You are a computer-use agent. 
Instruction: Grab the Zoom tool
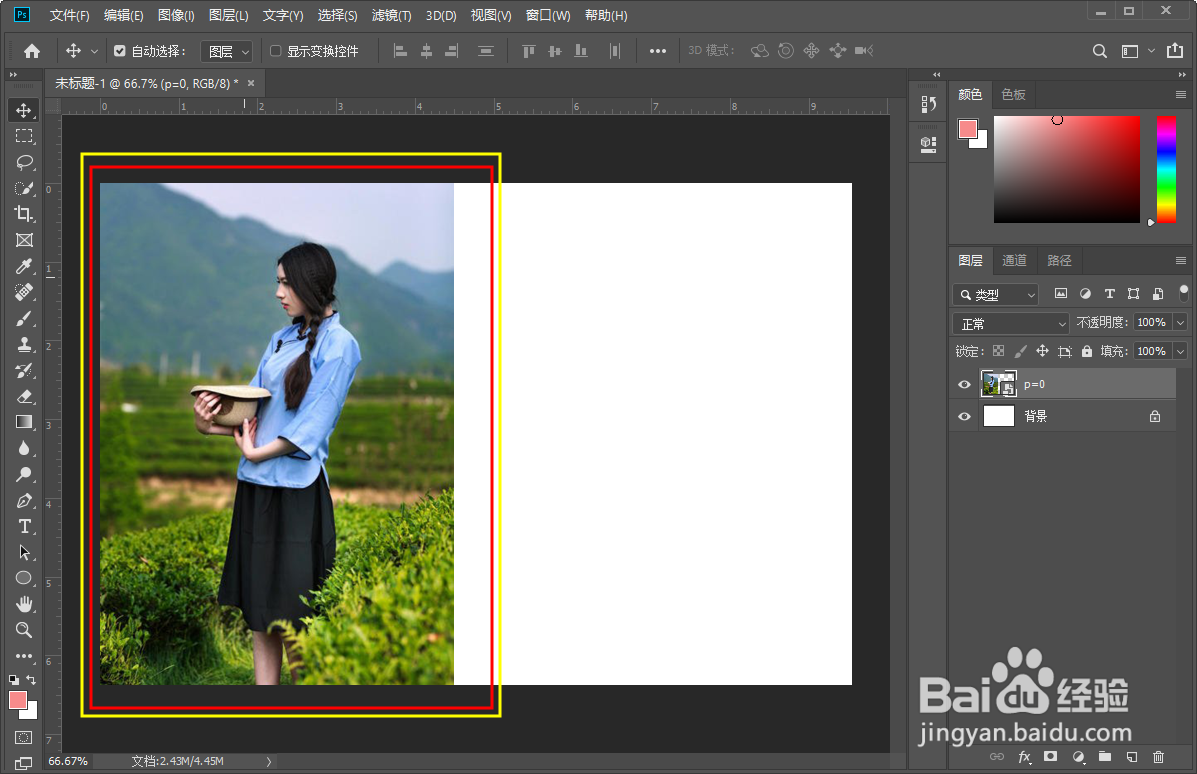23,630
